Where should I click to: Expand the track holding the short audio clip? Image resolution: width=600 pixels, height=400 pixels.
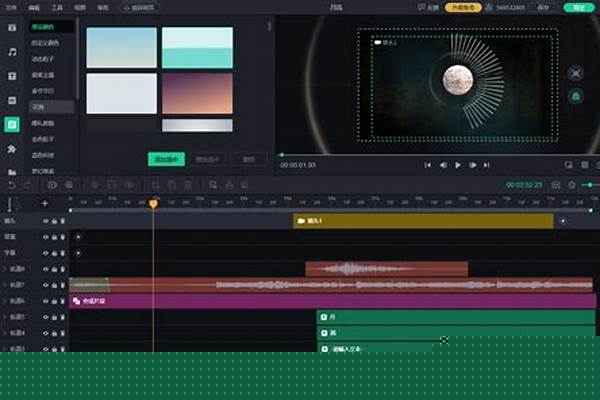tap(5, 269)
